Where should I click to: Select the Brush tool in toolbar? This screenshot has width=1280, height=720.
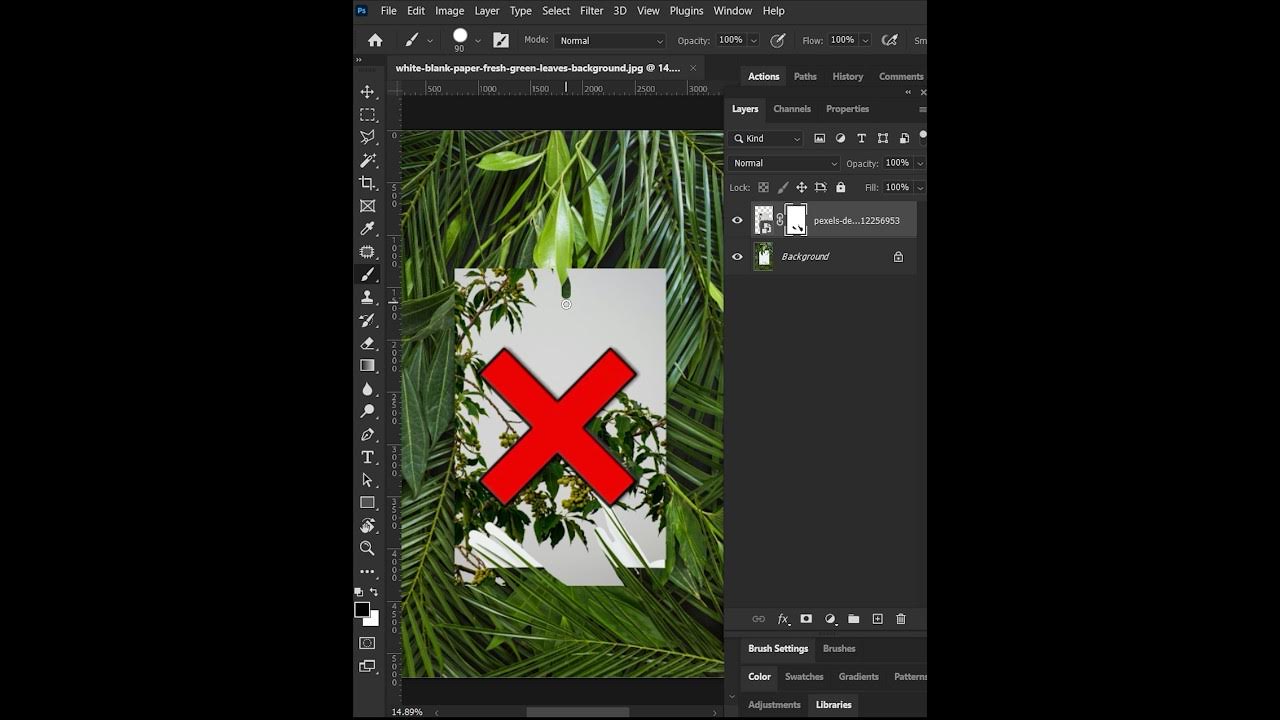click(x=367, y=274)
